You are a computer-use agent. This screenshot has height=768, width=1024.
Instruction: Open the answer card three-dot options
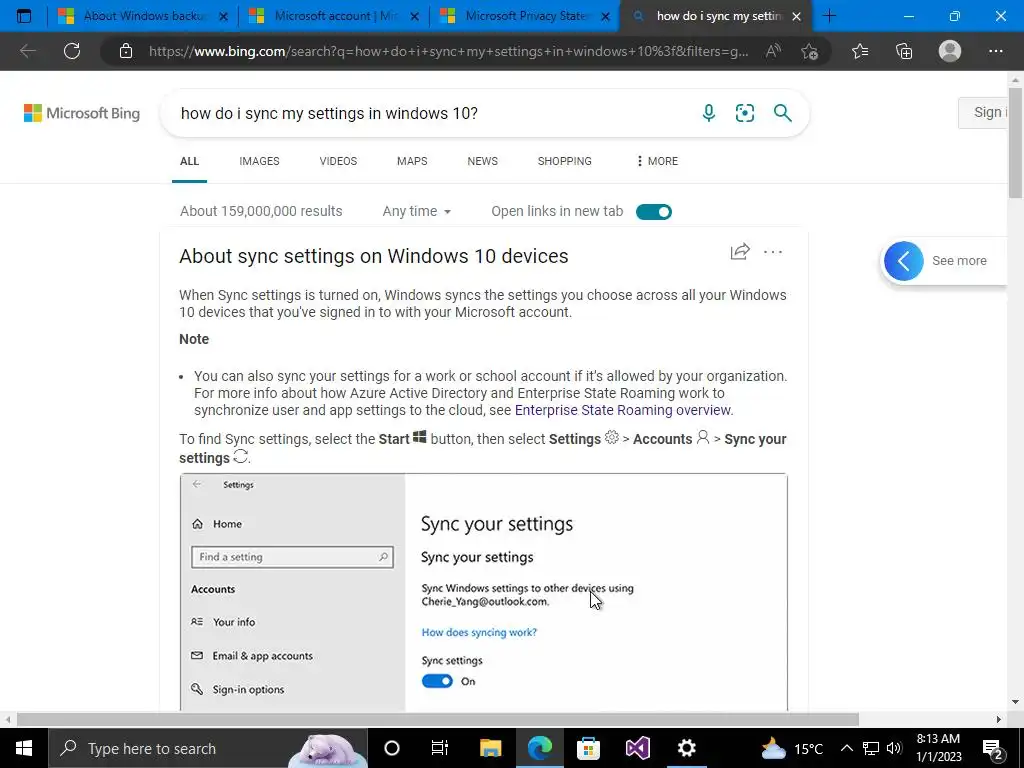(773, 251)
